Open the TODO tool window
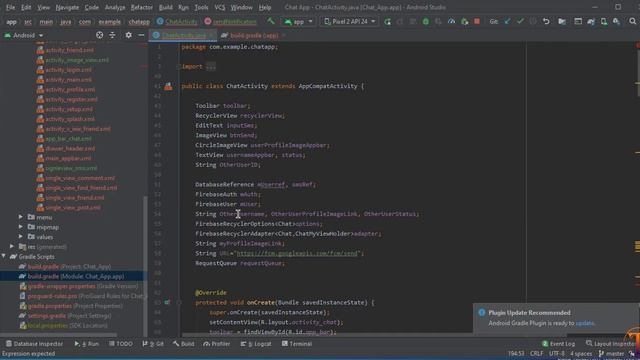This screenshot has height=360, width=640. 121,344
